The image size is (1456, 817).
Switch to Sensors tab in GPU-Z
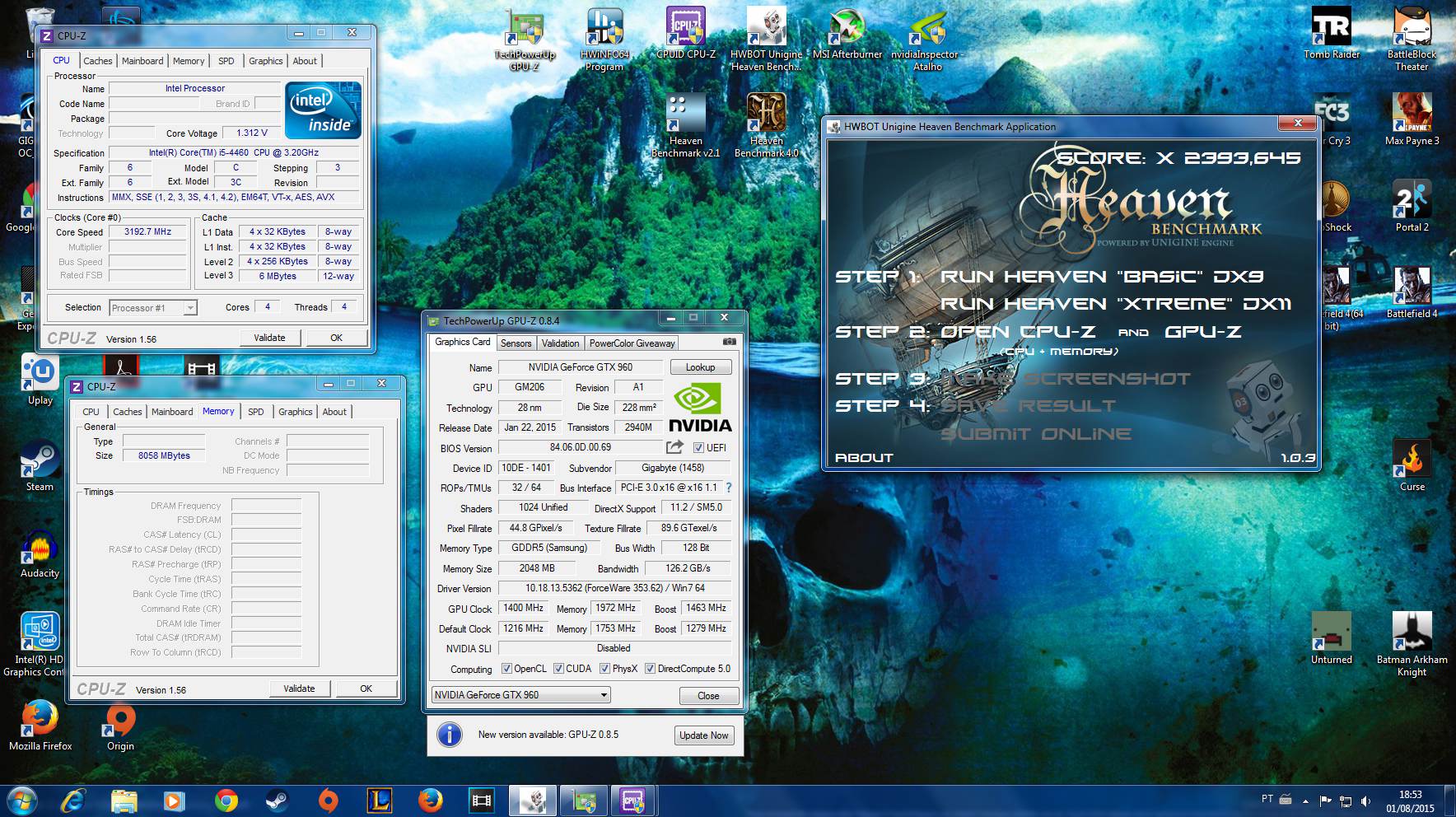(516, 343)
